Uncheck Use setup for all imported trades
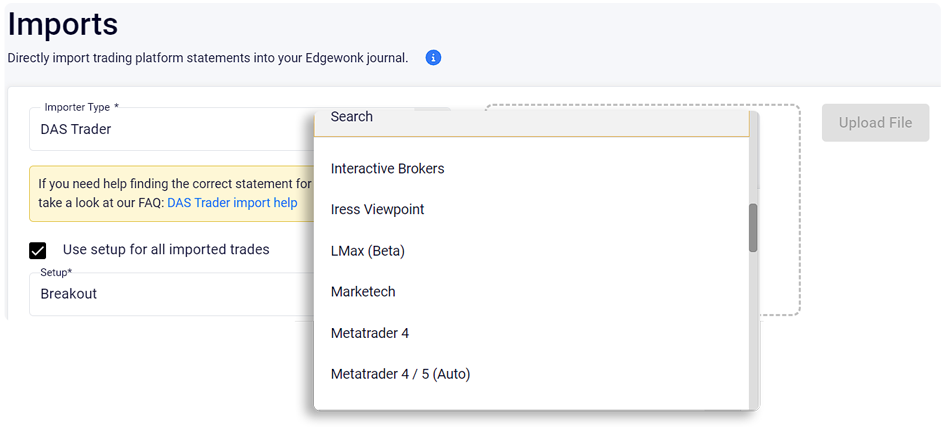The height and width of the screenshot is (429, 946). [38, 250]
